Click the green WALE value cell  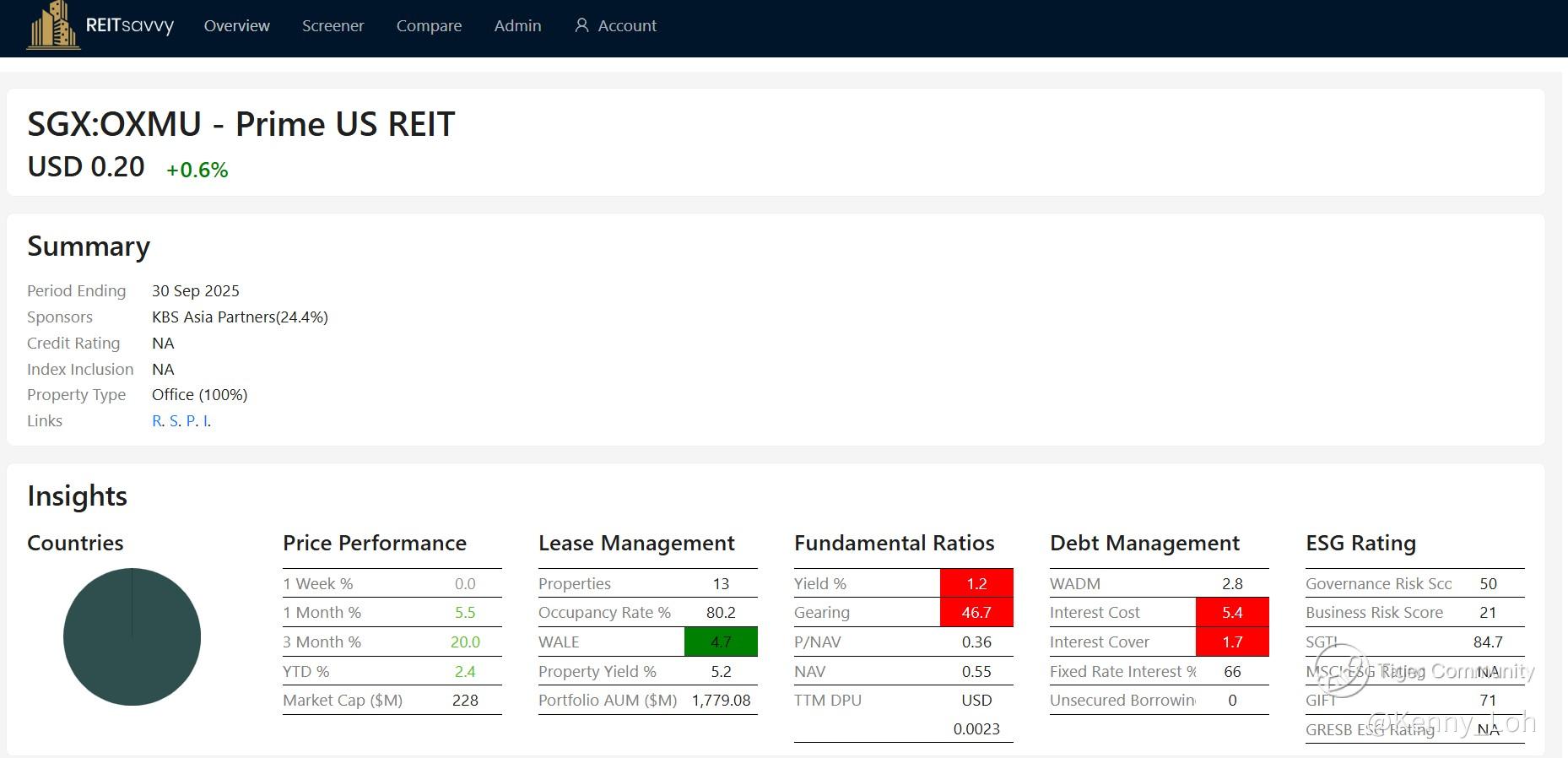[x=721, y=642]
